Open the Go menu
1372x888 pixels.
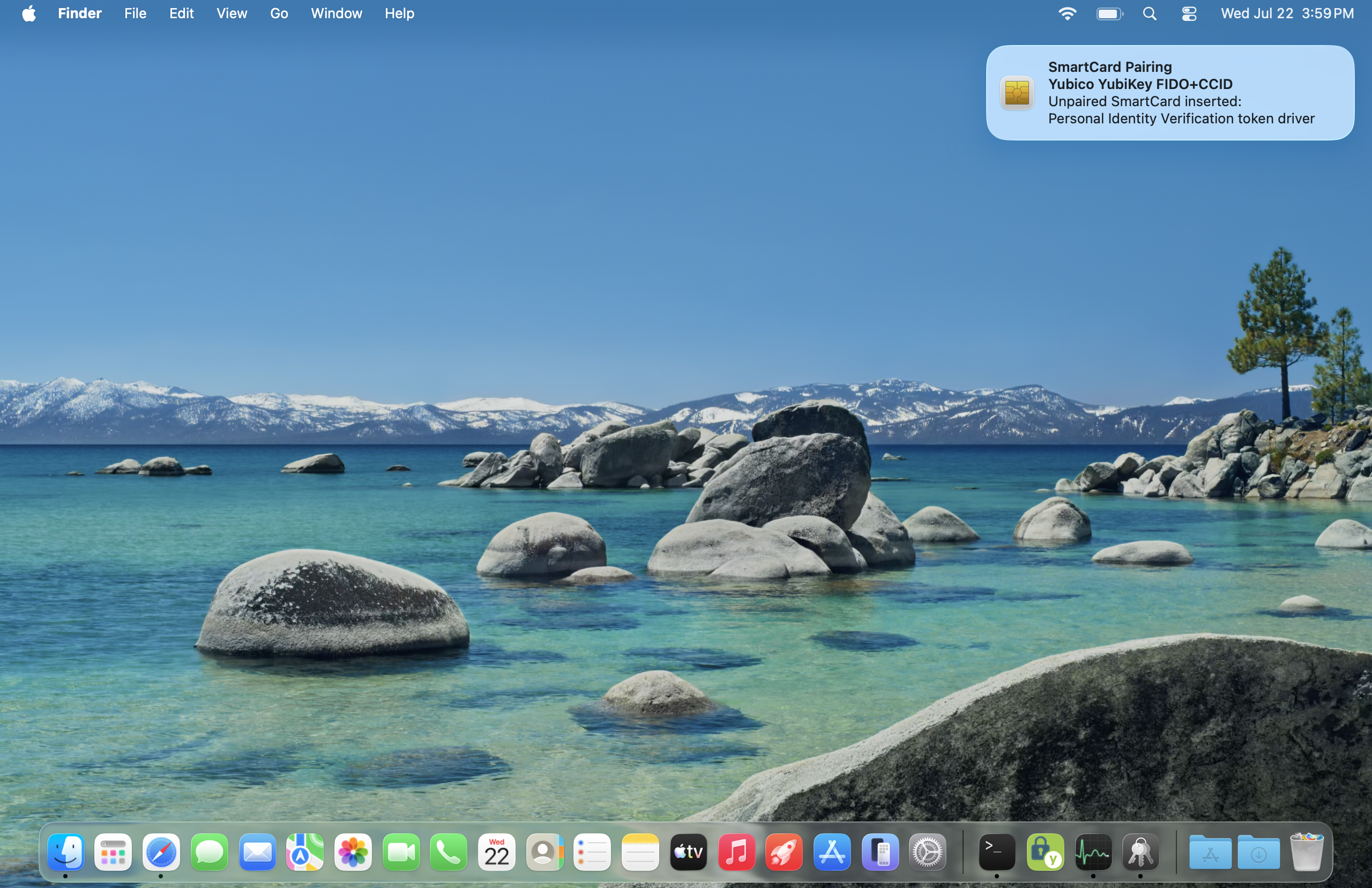coord(279,13)
